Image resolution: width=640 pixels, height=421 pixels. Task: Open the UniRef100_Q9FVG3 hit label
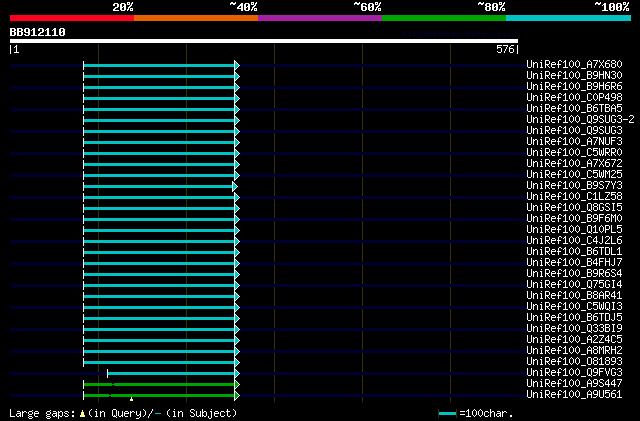(574, 373)
